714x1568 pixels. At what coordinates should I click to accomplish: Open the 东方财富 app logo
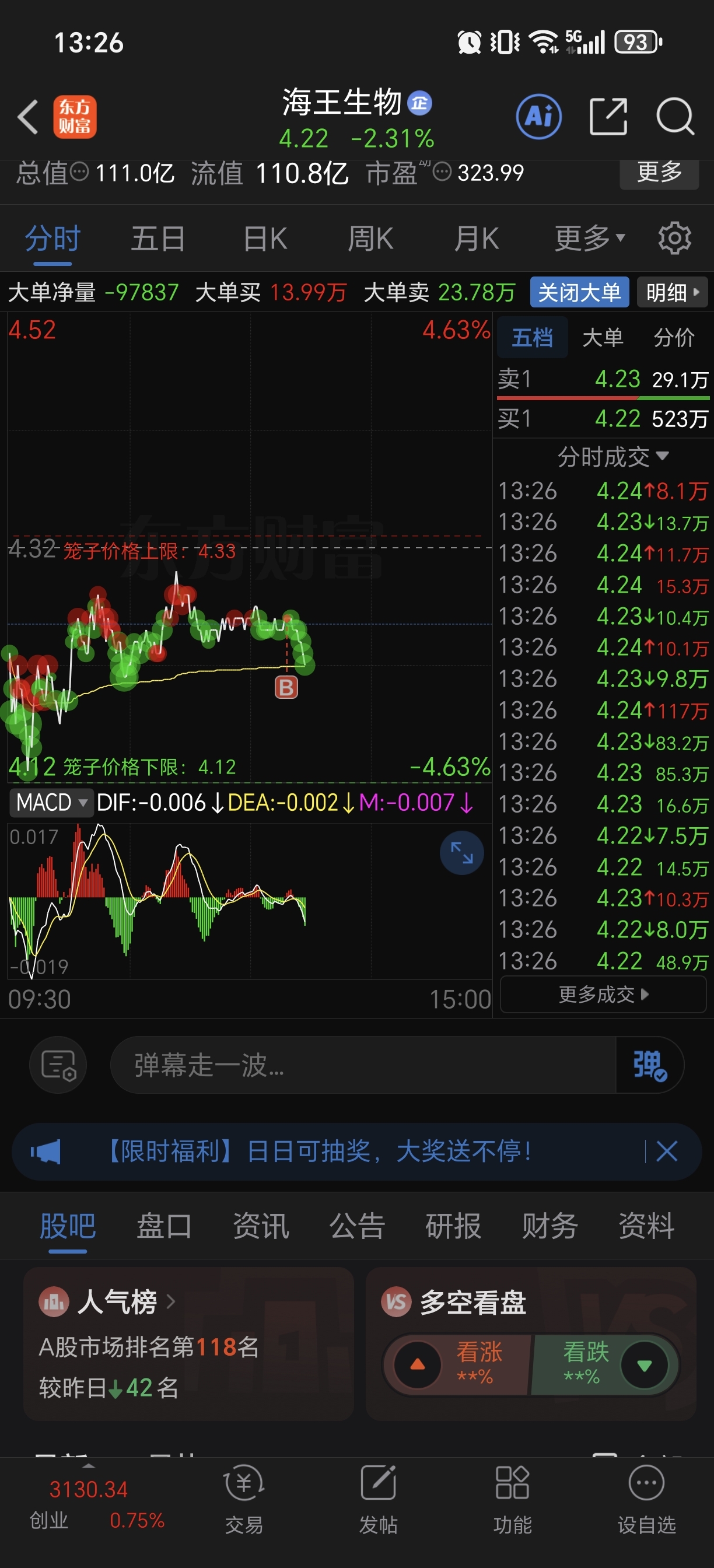pos(75,116)
